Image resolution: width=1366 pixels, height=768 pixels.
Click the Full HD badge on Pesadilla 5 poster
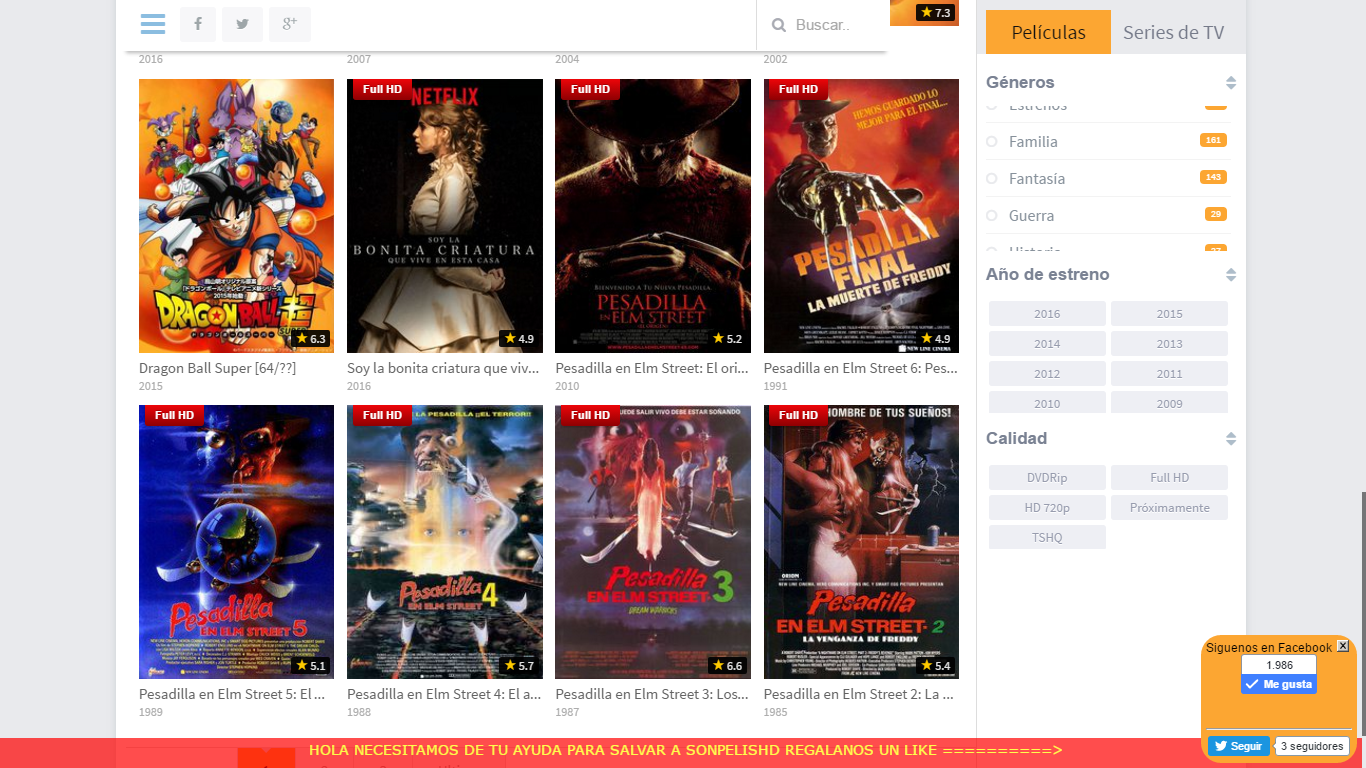click(x=174, y=415)
